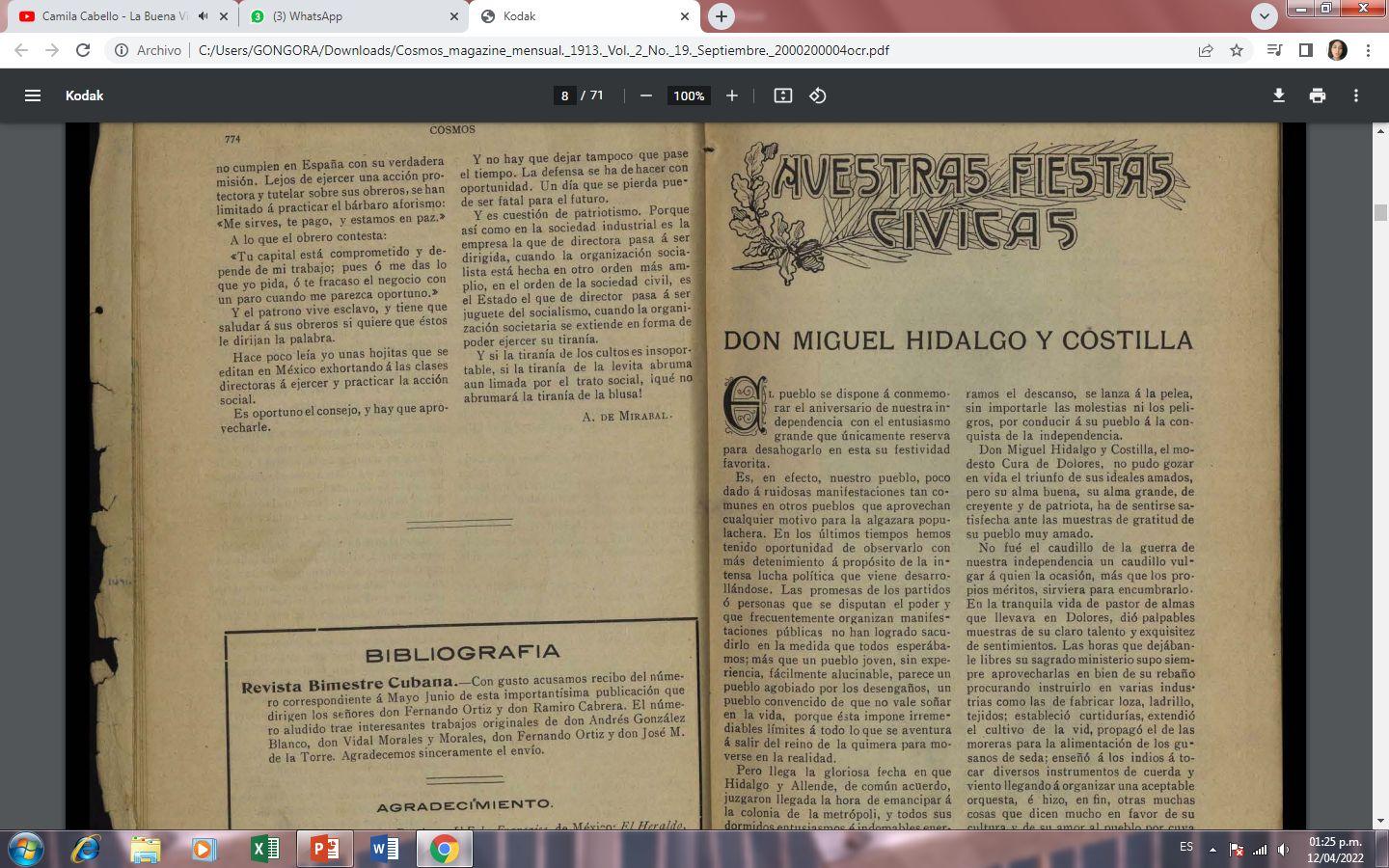Open the PDF sidebar menu (hamburger icon)
Screen dimensions: 1389x868
(33, 95)
